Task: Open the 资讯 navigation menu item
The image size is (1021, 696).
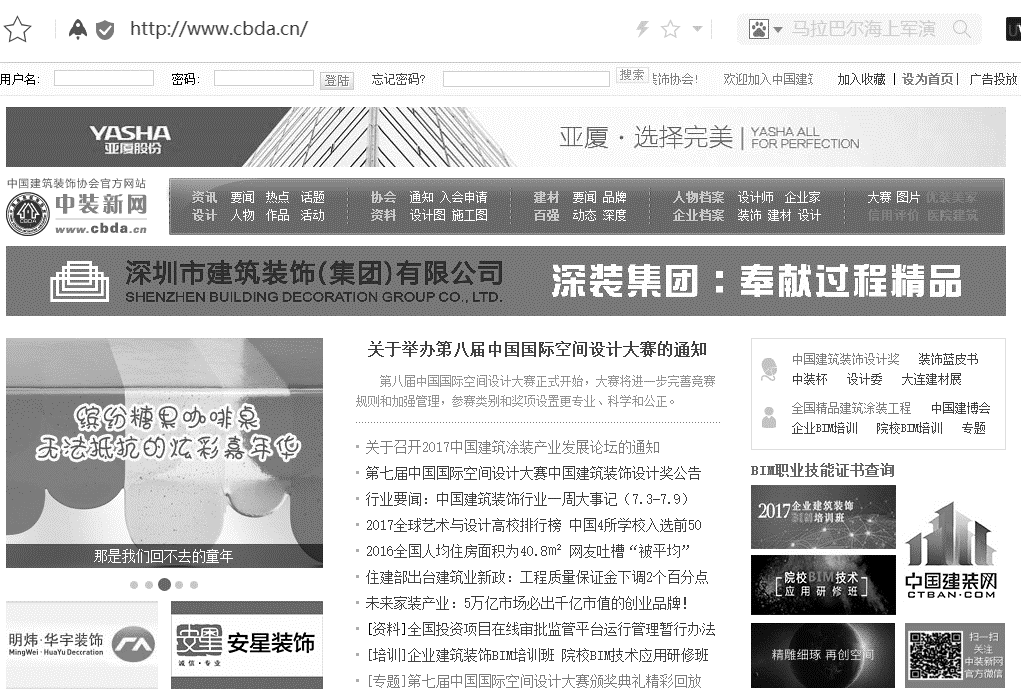Action: [x=204, y=197]
